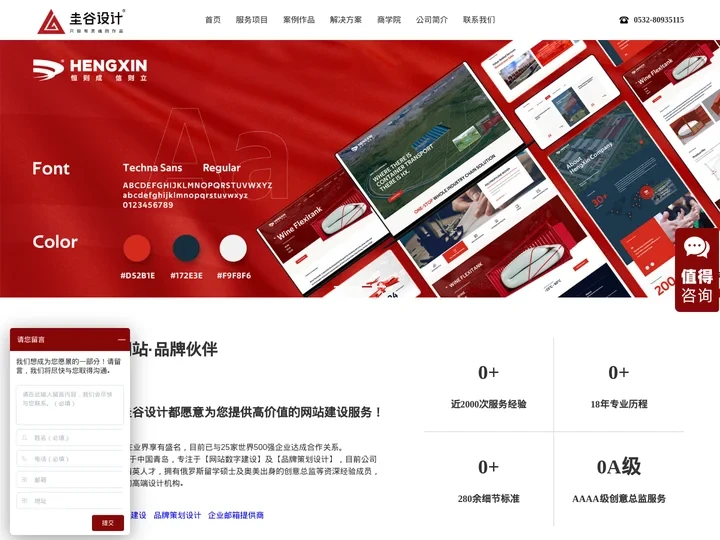This screenshot has height=540, width=720.
Task: Click the About HengXin Company mockup thumbnail
Action: pyautogui.click(x=631, y=197)
